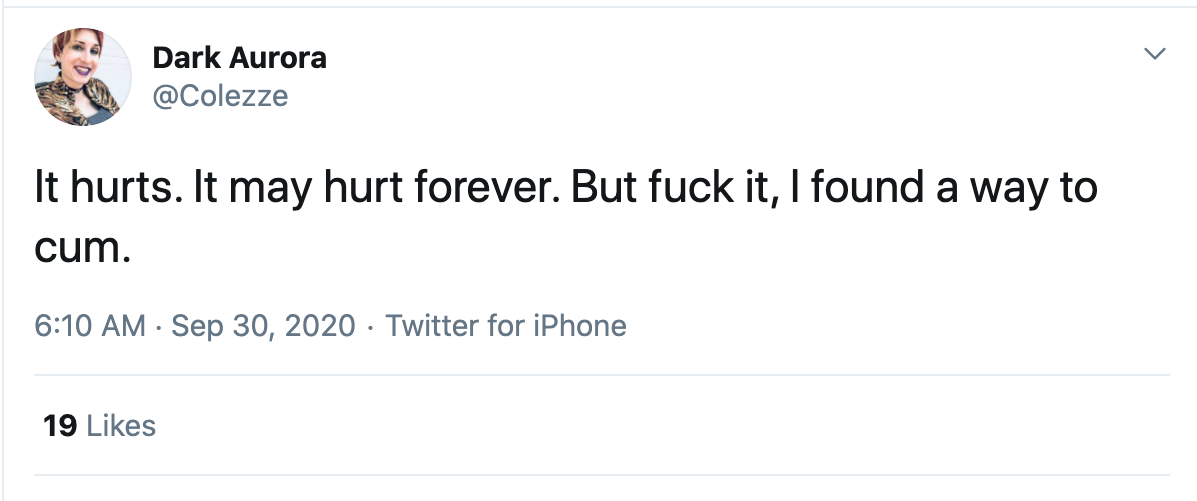Click the Dark Aurora profile avatar
1197x501 pixels.
point(83,76)
